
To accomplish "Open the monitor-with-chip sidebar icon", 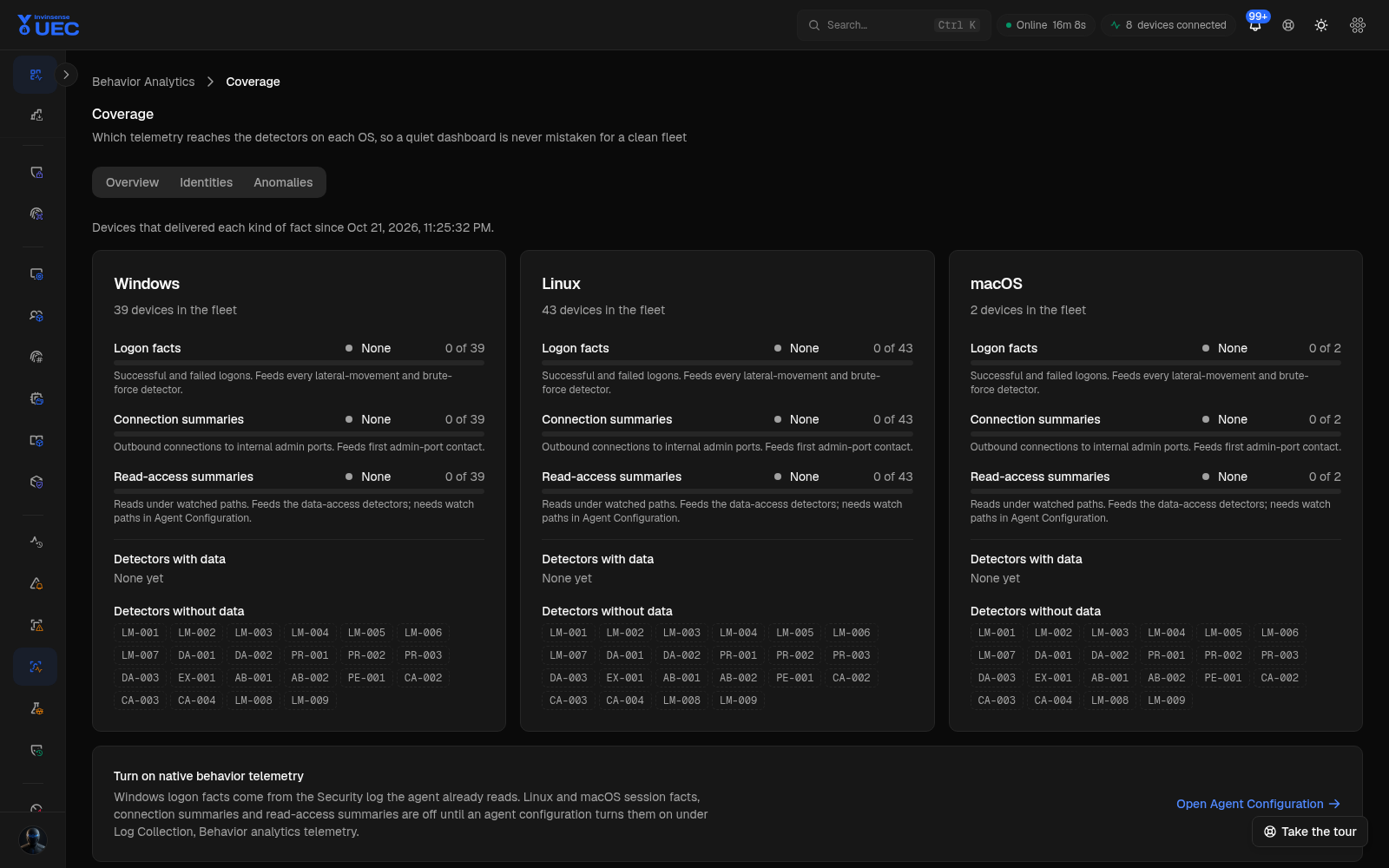I will click(36, 273).
